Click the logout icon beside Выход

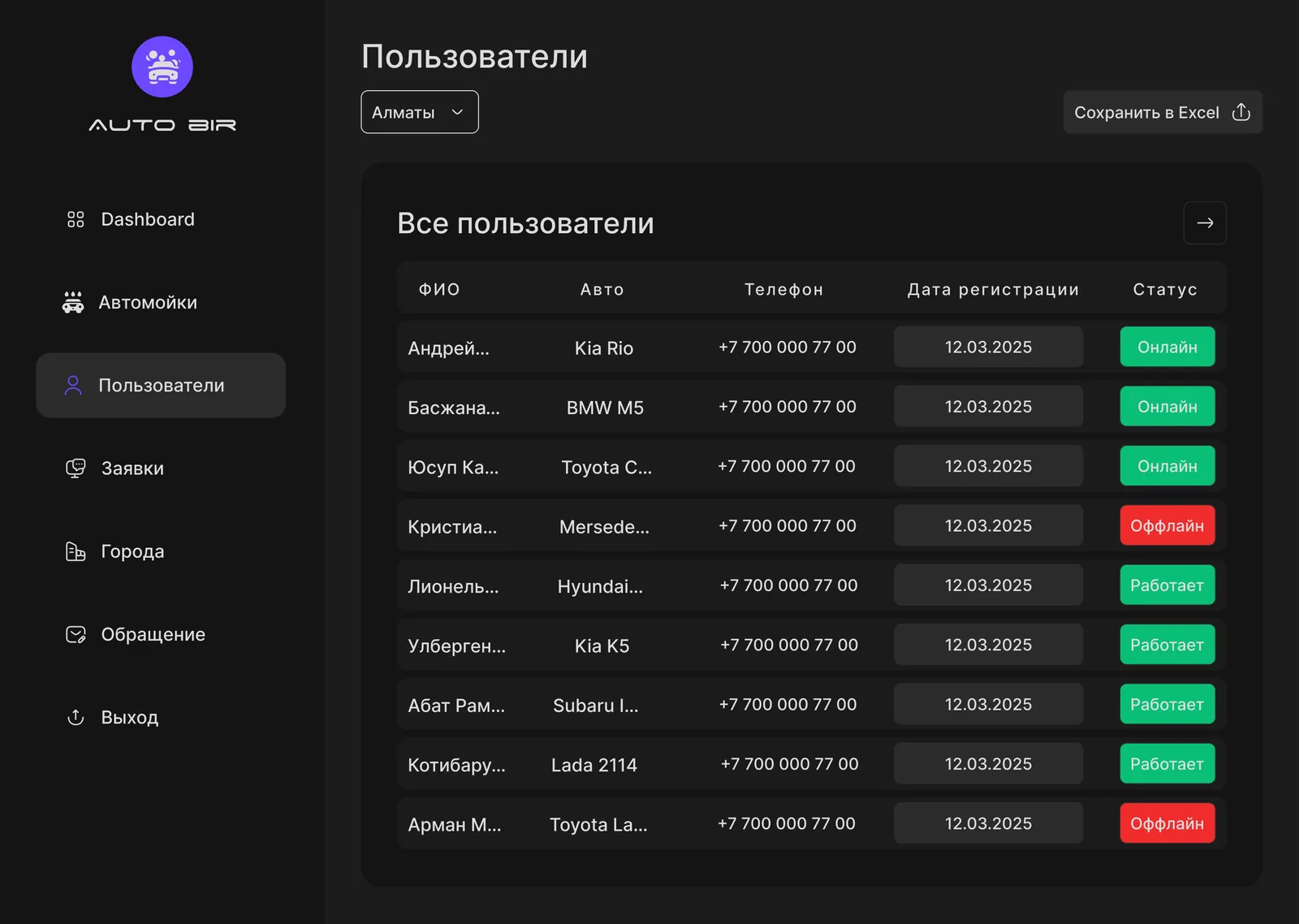(x=76, y=717)
